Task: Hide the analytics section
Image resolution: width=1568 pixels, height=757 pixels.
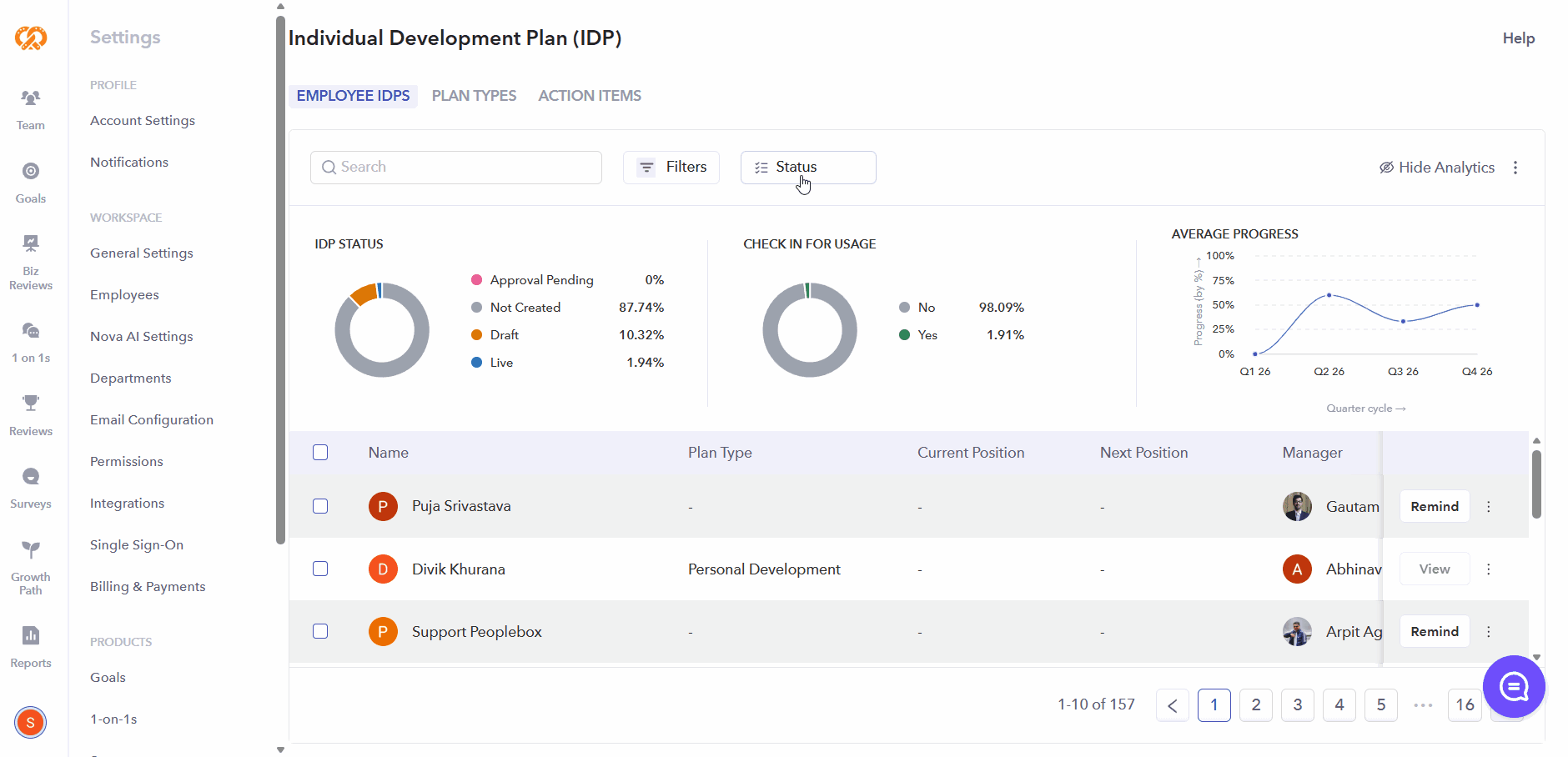Action: pos(1436,168)
